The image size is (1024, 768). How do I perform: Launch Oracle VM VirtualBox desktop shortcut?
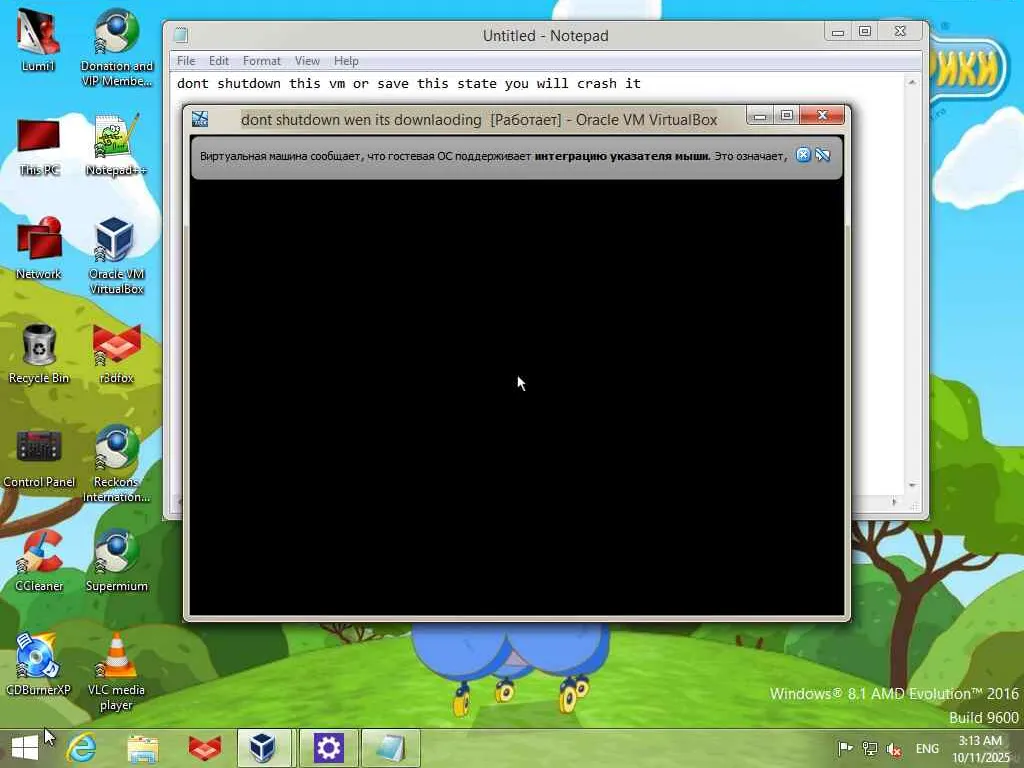coord(116,256)
